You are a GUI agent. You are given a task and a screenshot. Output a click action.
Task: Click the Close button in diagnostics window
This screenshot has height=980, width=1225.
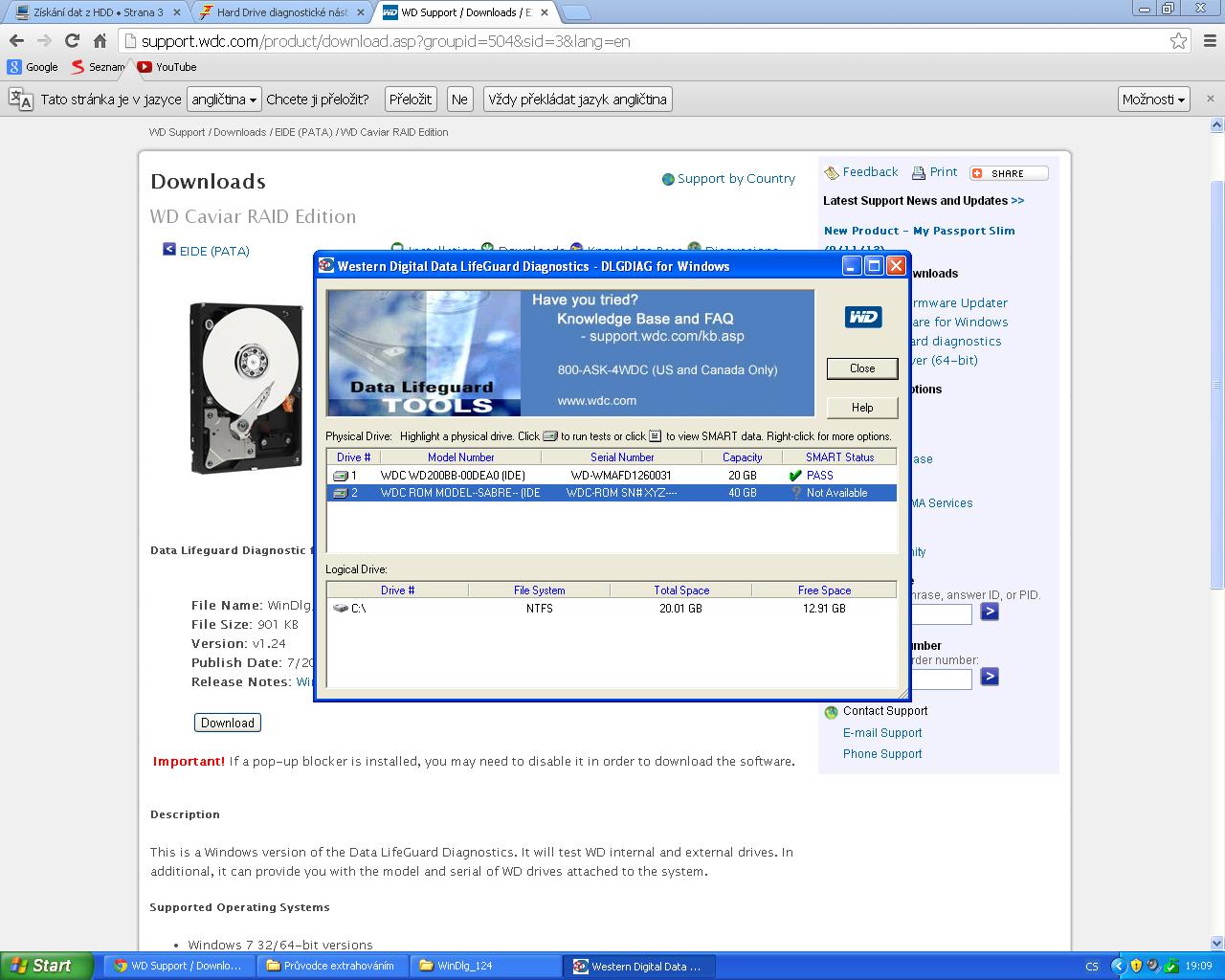coord(862,368)
